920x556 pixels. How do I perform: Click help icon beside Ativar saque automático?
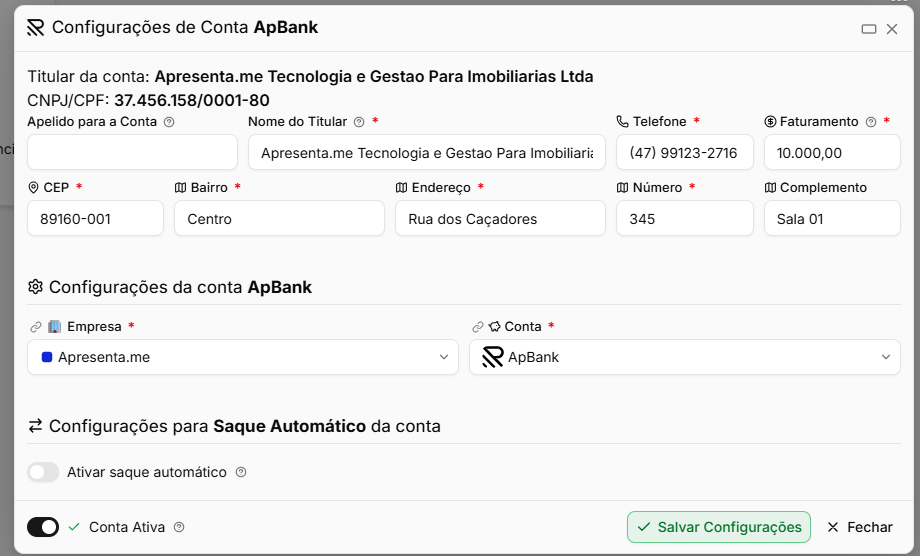point(241,472)
